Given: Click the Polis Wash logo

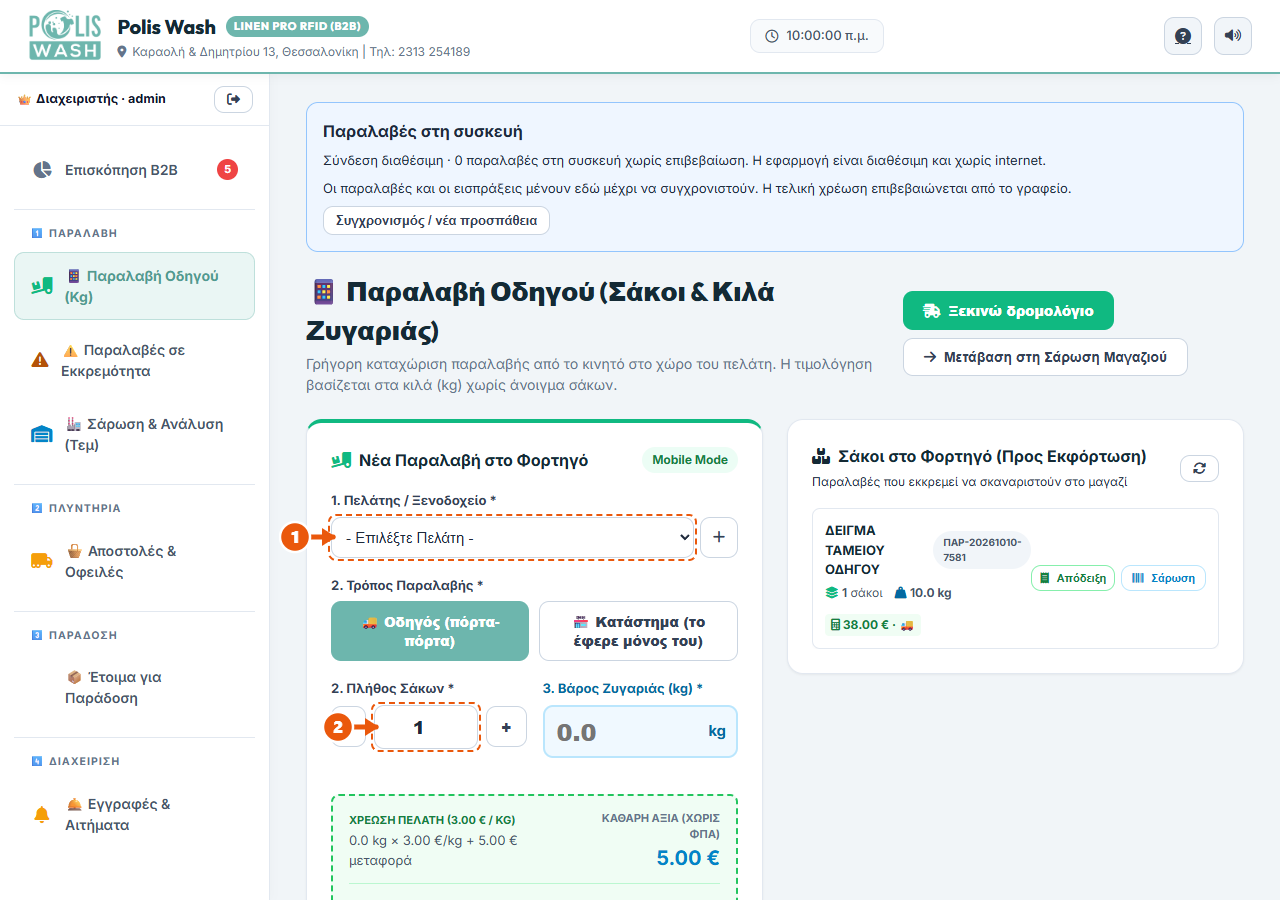Looking at the screenshot, I should (65, 36).
